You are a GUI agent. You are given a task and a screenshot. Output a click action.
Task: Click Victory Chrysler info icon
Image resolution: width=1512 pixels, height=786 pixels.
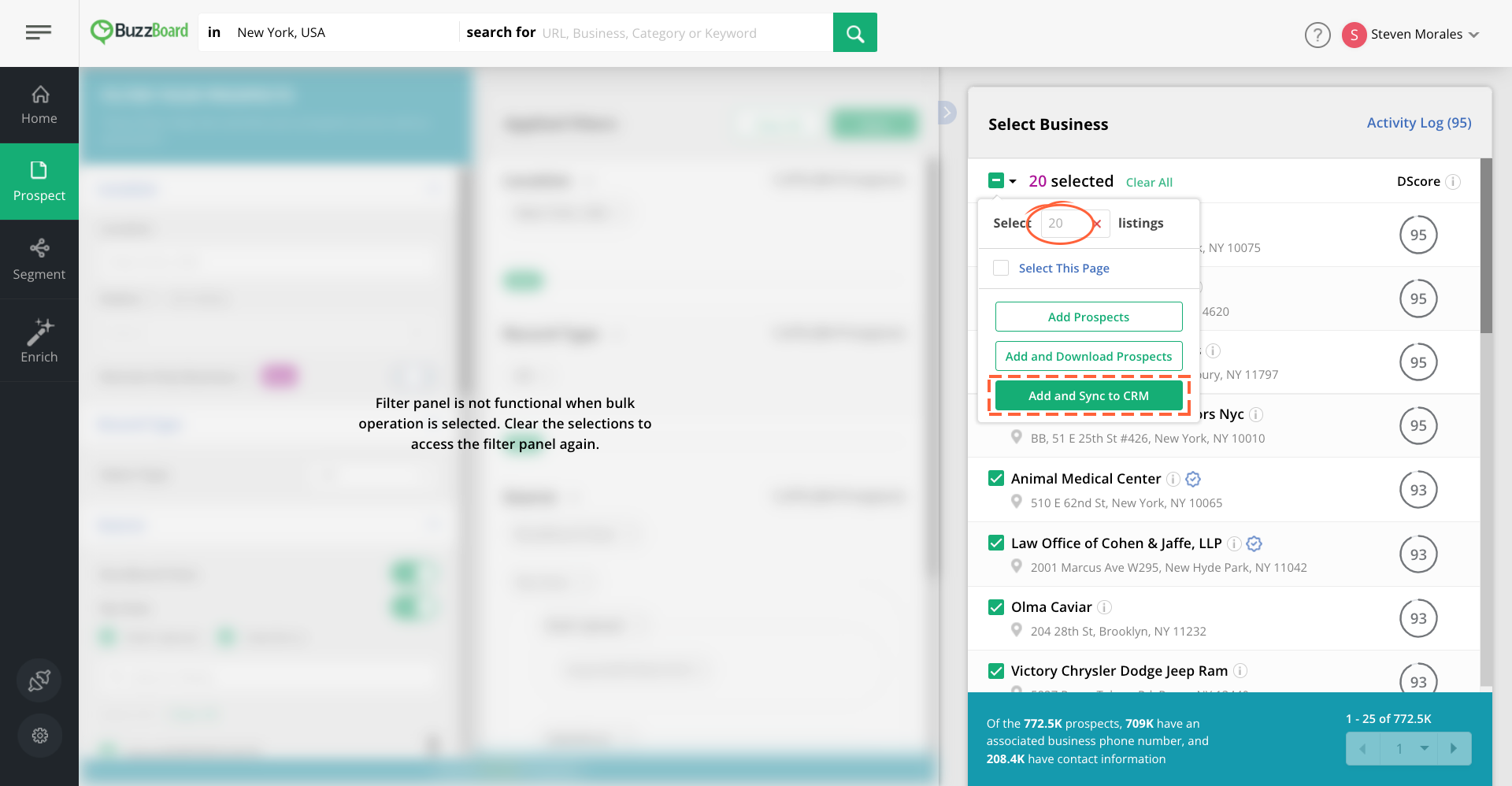pos(1240,671)
